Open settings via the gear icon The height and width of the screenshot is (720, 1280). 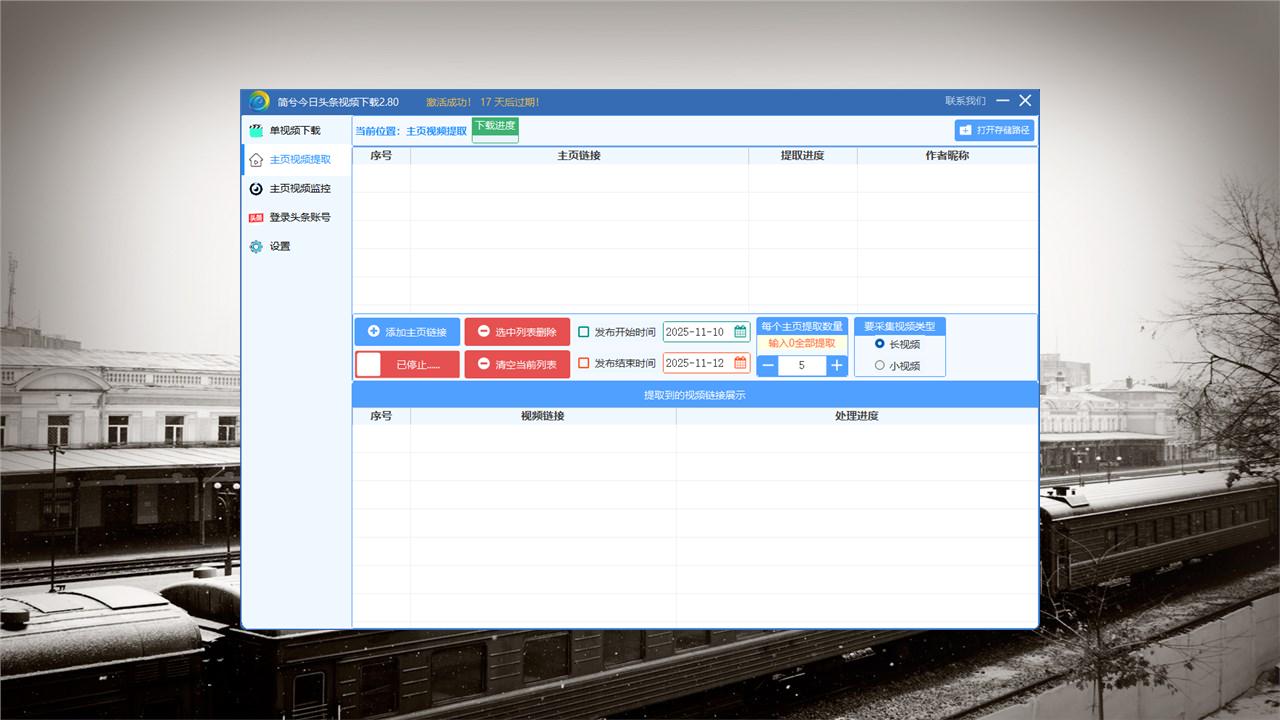tap(256, 247)
